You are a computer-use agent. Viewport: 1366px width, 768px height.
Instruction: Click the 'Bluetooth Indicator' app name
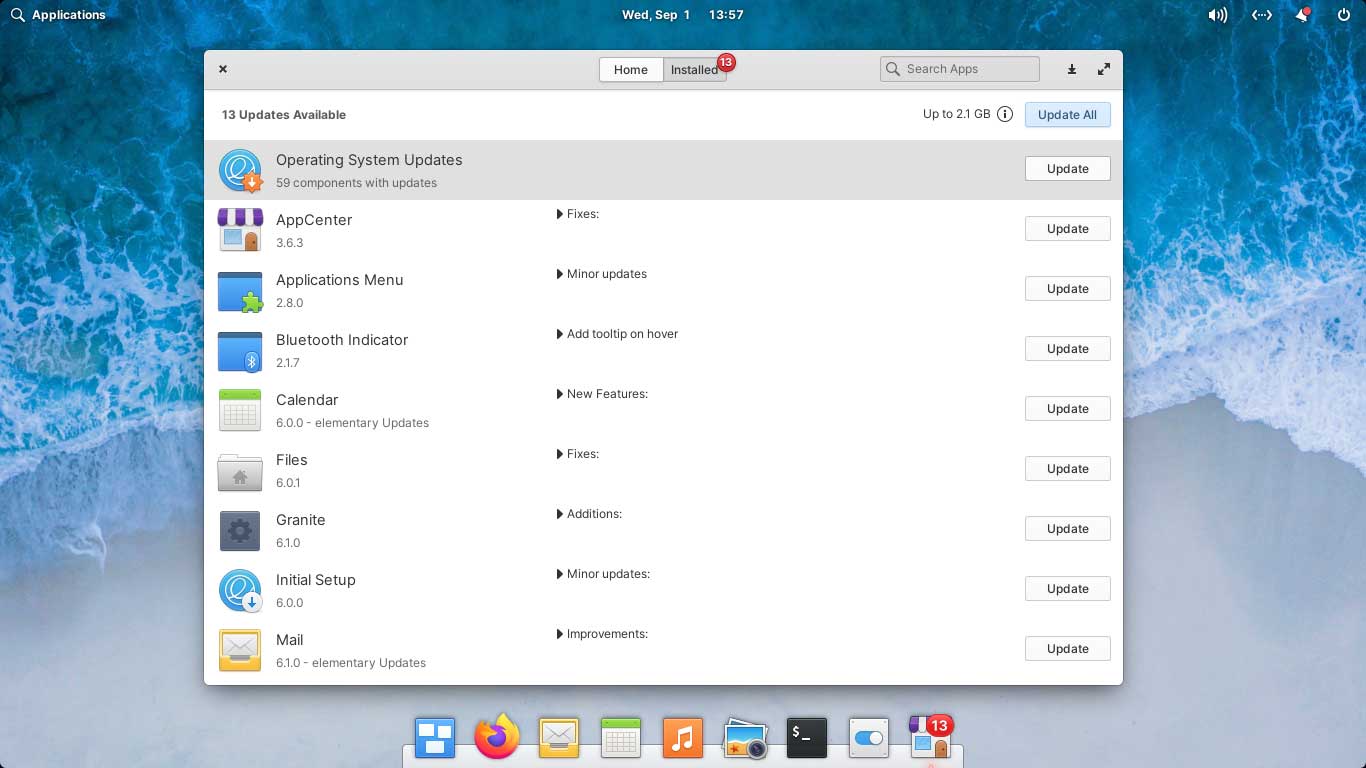pyautogui.click(x=342, y=340)
